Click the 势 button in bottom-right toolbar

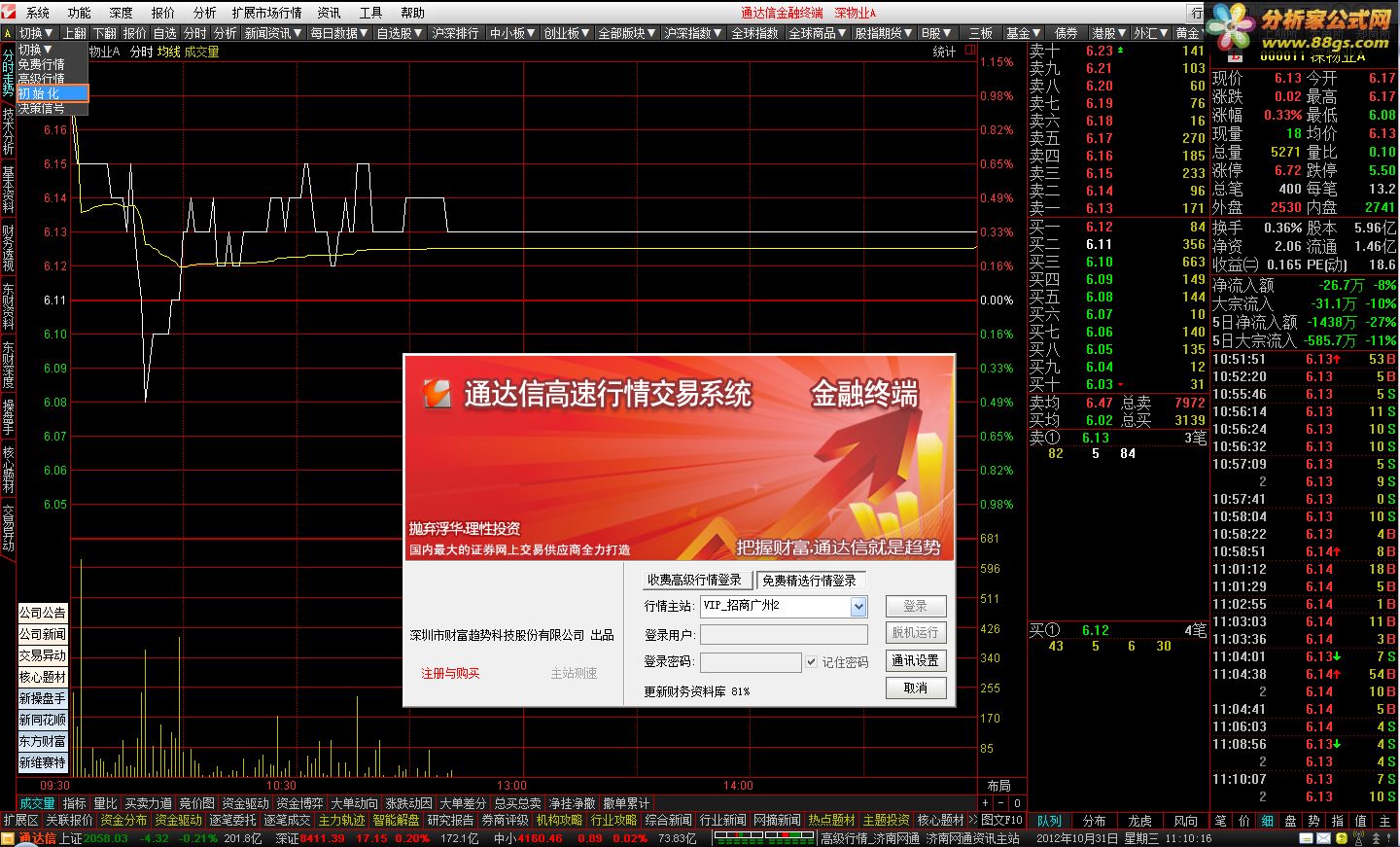1314,821
